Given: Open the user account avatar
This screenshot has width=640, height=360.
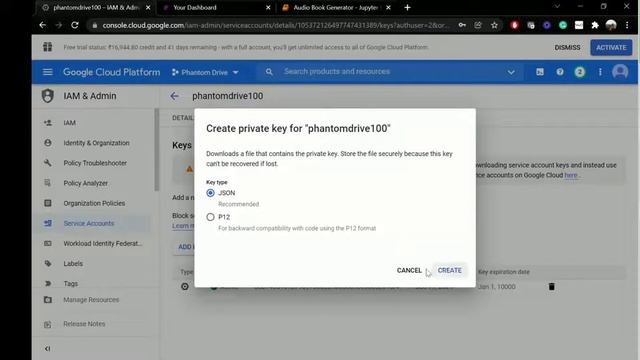Looking at the screenshot, I should [620, 72].
